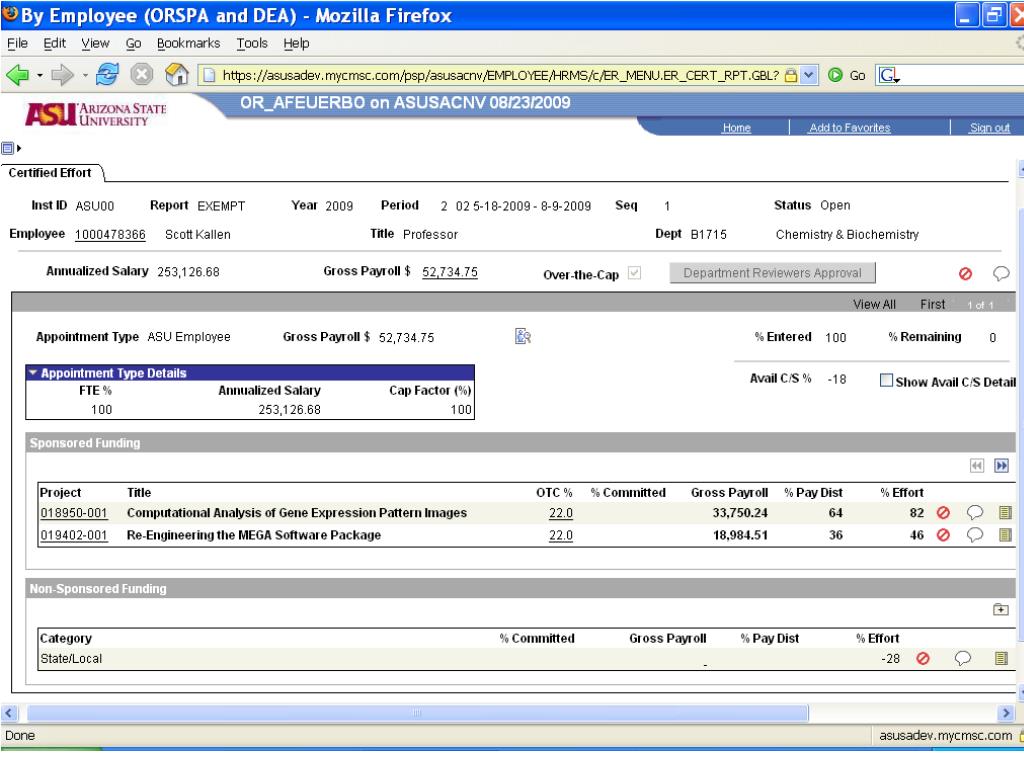Click the red prohibit icon for project 018950-001
This screenshot has width=1024, height=768.
click(943, 513)
